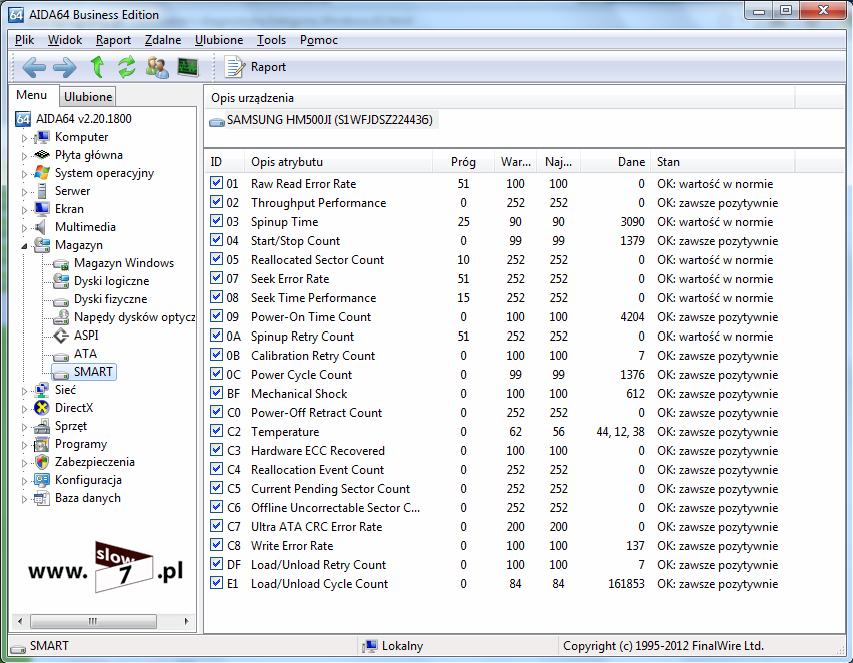Expand the DirectX tree node
853x663 pixels.
coord(24,409)
